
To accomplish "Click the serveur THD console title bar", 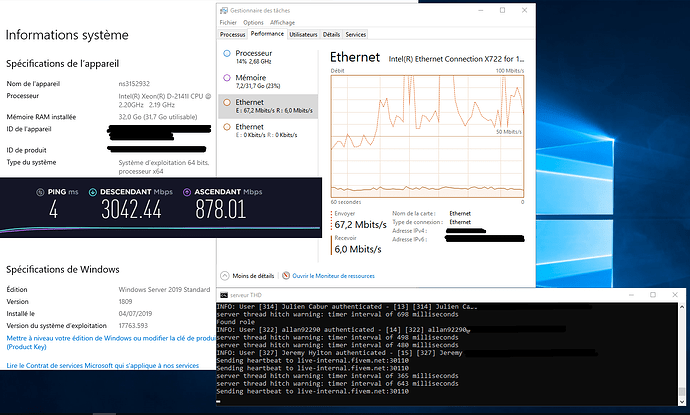I will pyautogui.click(x=451, y=295).
